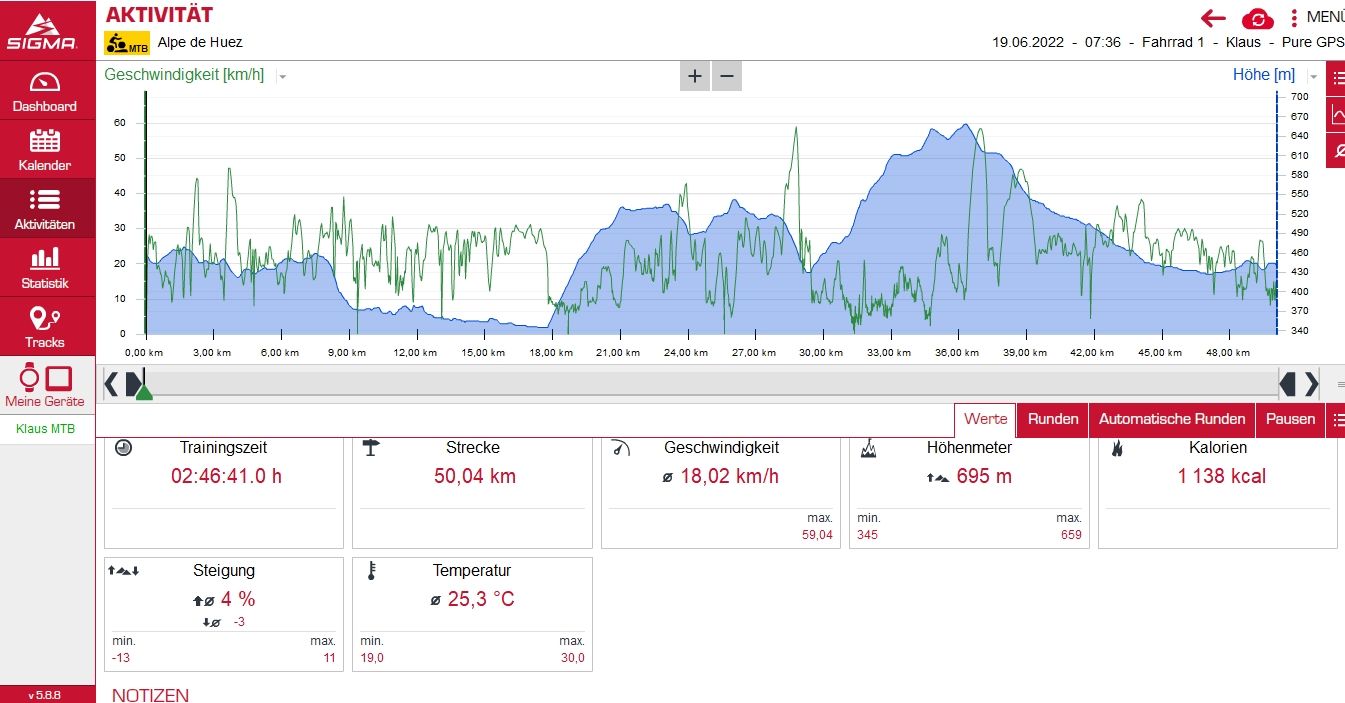Toggle the chart line view icon on right

(1337, 115)
